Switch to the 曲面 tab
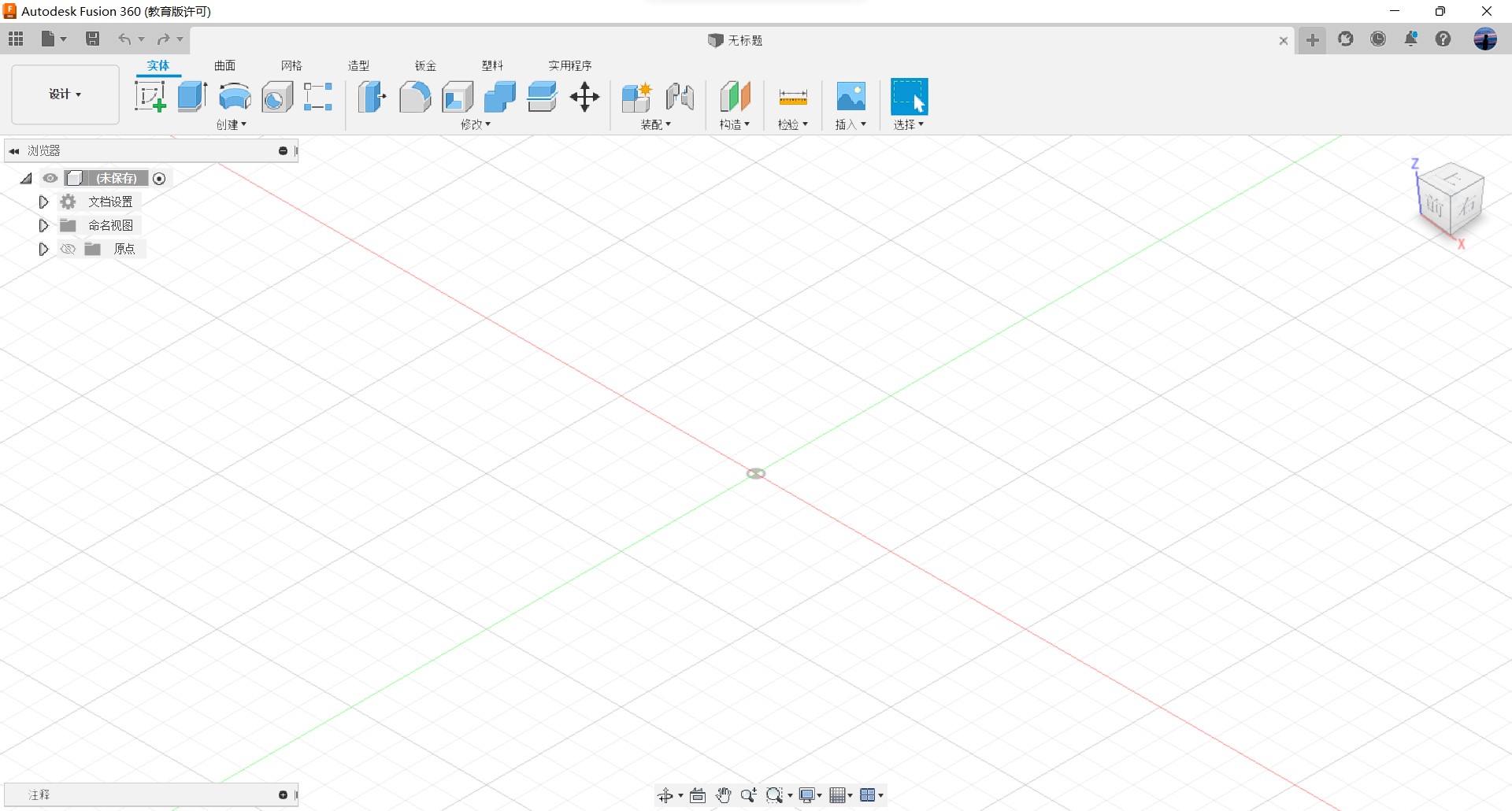This screenshot has height=811, width=1512. click(x=225, y=65)
